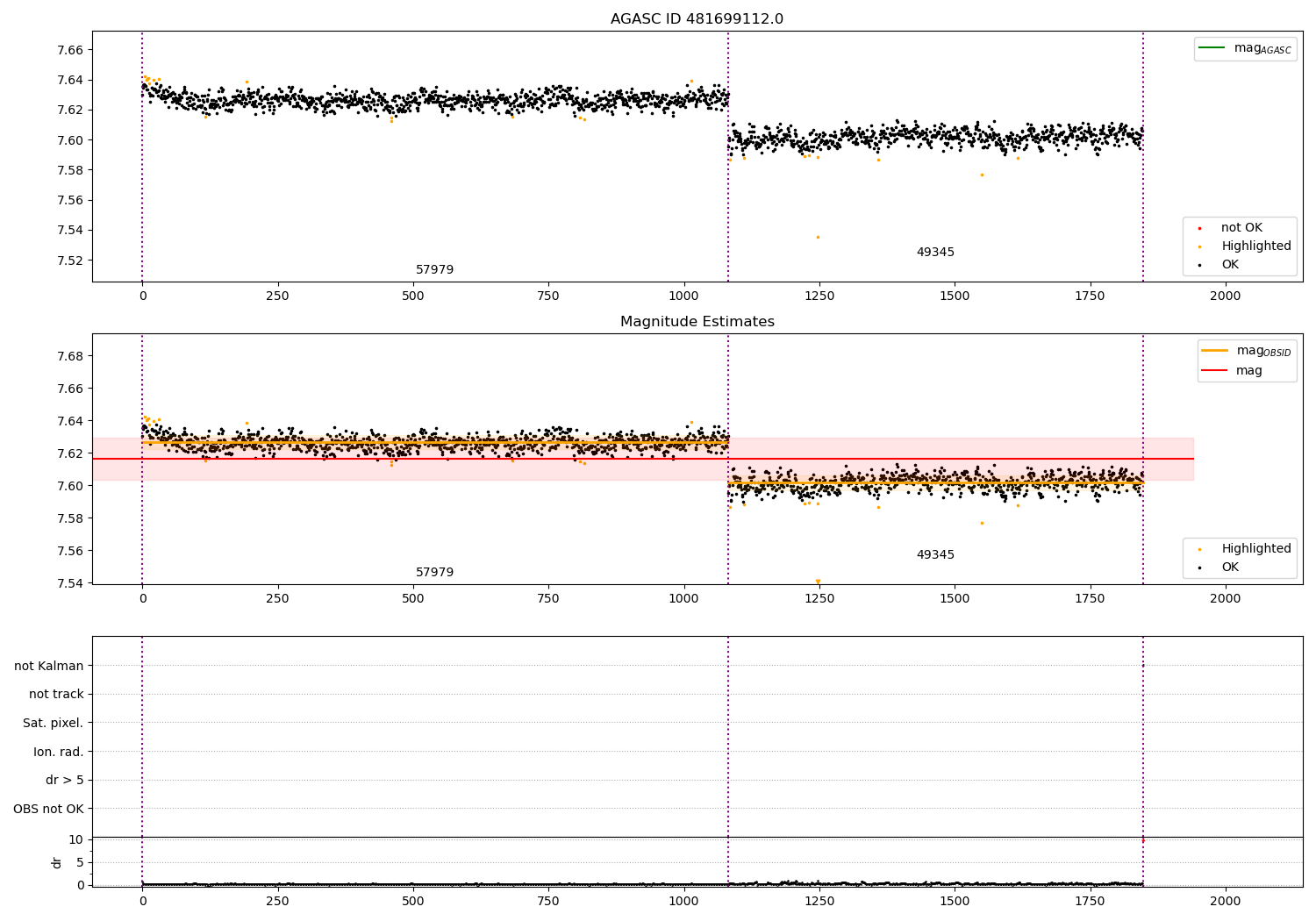This screenshot has width=1316, height=921.
Task: Click the '7.66' y-tick in top plot
Action: pos(69,50)
